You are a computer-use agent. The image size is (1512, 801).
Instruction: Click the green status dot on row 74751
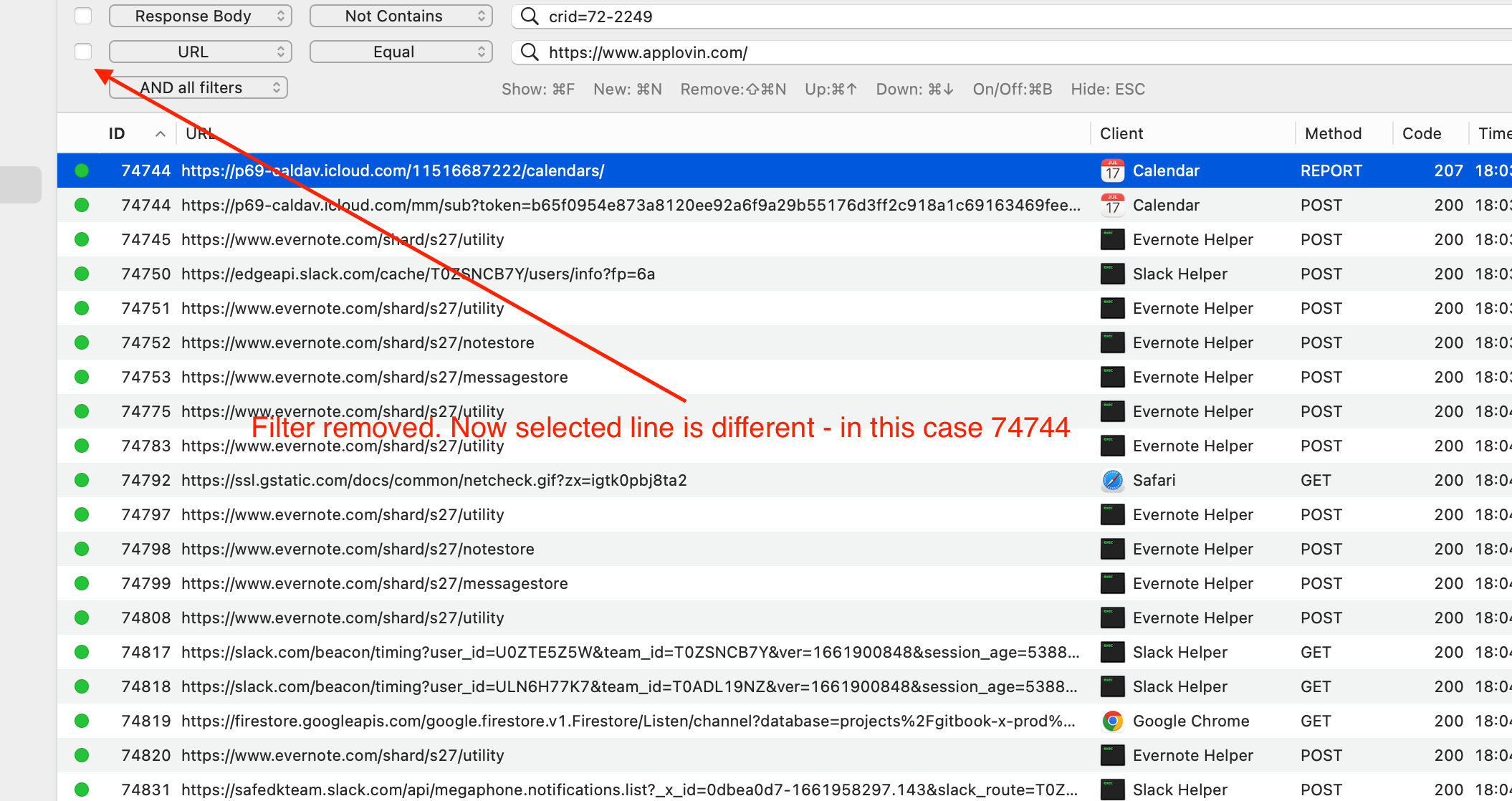[x=82, y=308]
